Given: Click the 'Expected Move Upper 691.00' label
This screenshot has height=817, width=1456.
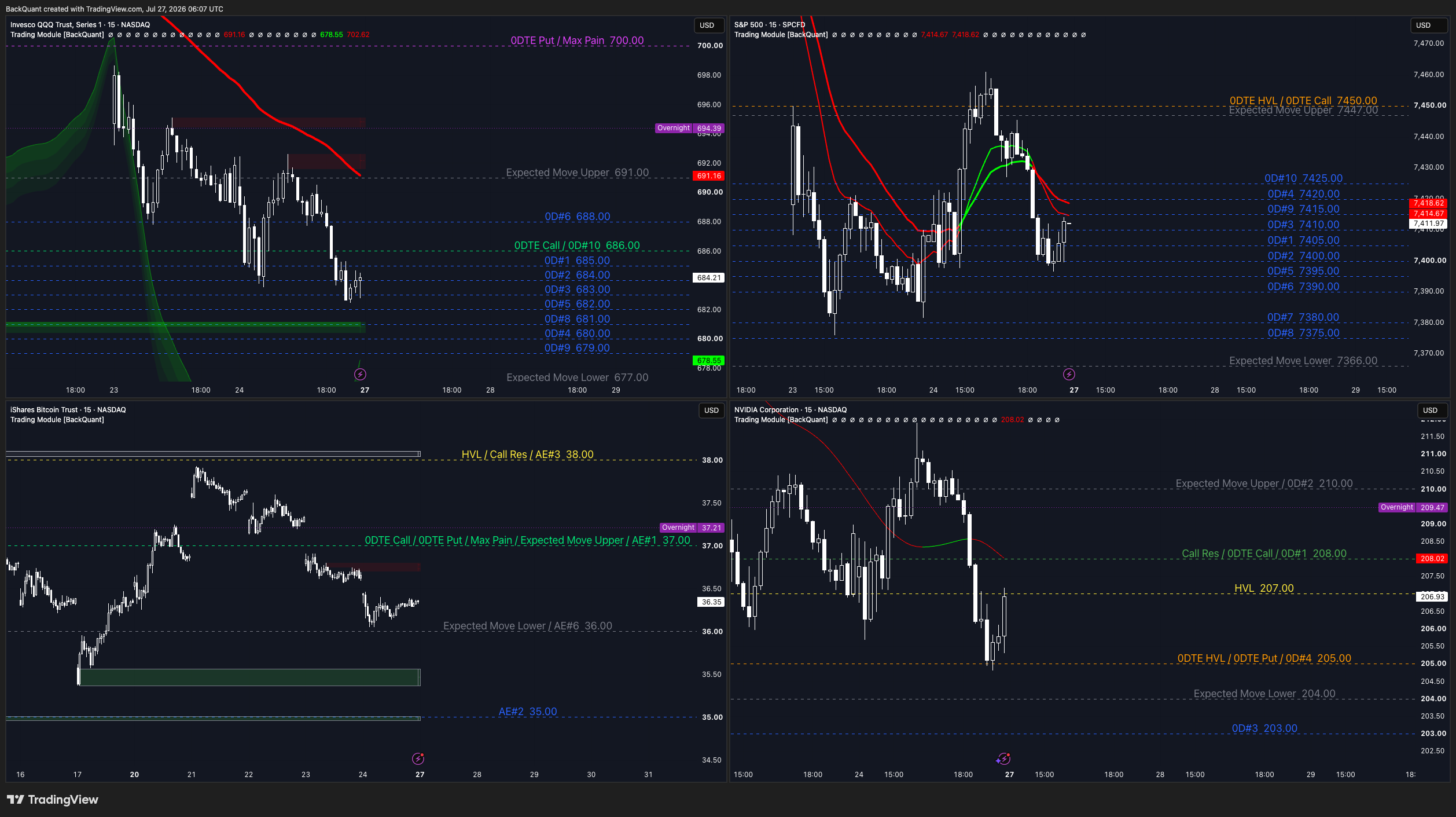Looking at the screenshot, I should (577, 173).
